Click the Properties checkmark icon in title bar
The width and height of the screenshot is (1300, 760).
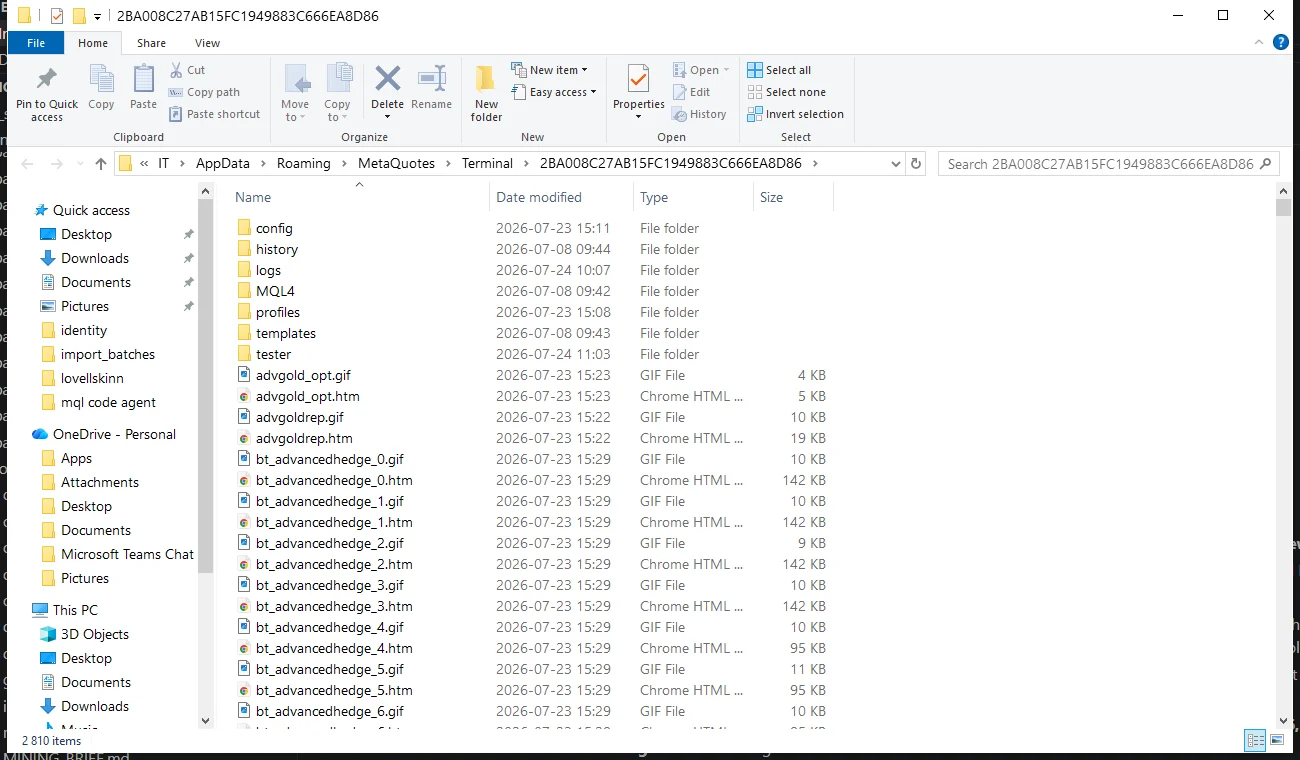[56, 16]
